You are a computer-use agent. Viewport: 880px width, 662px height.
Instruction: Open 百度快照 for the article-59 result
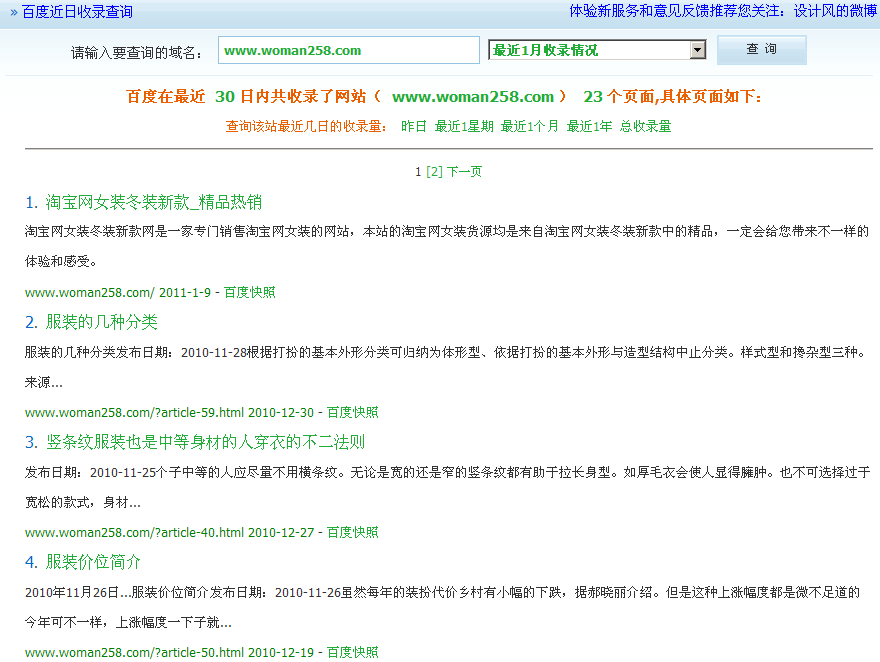pyautogui.click(x=352, y=412)
